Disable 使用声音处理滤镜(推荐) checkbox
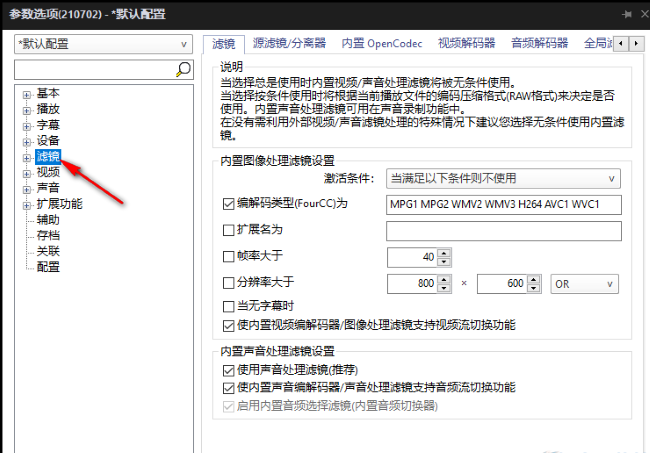650x453 pixels. pos(228,370)
